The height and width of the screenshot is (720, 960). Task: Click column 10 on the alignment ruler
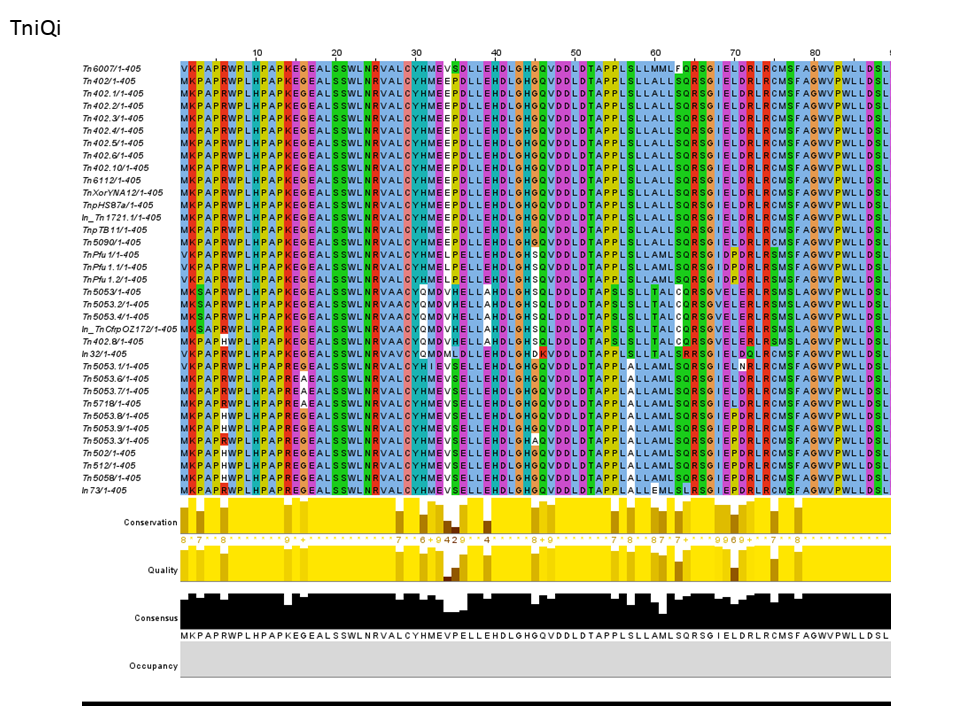point(257,53)
